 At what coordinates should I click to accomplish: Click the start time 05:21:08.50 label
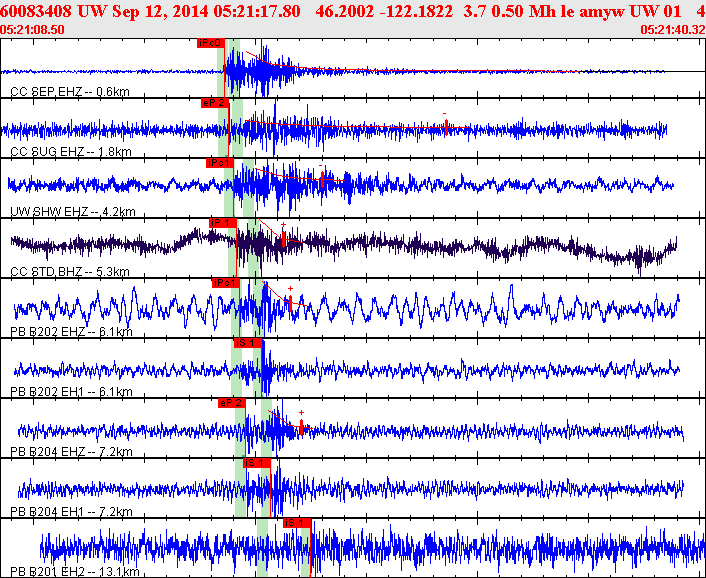(32, 30)
